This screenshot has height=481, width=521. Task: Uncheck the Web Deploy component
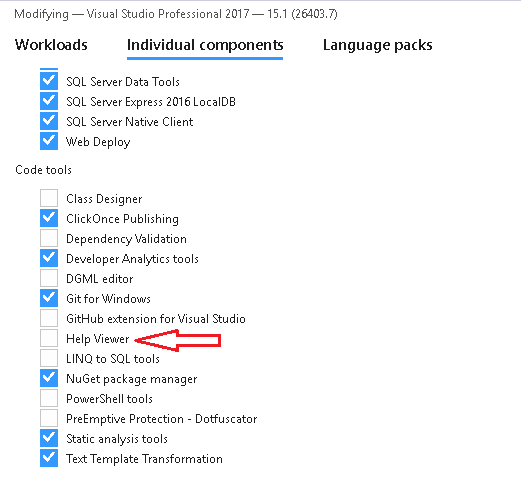pyautogui.click(x=49, y=141)
